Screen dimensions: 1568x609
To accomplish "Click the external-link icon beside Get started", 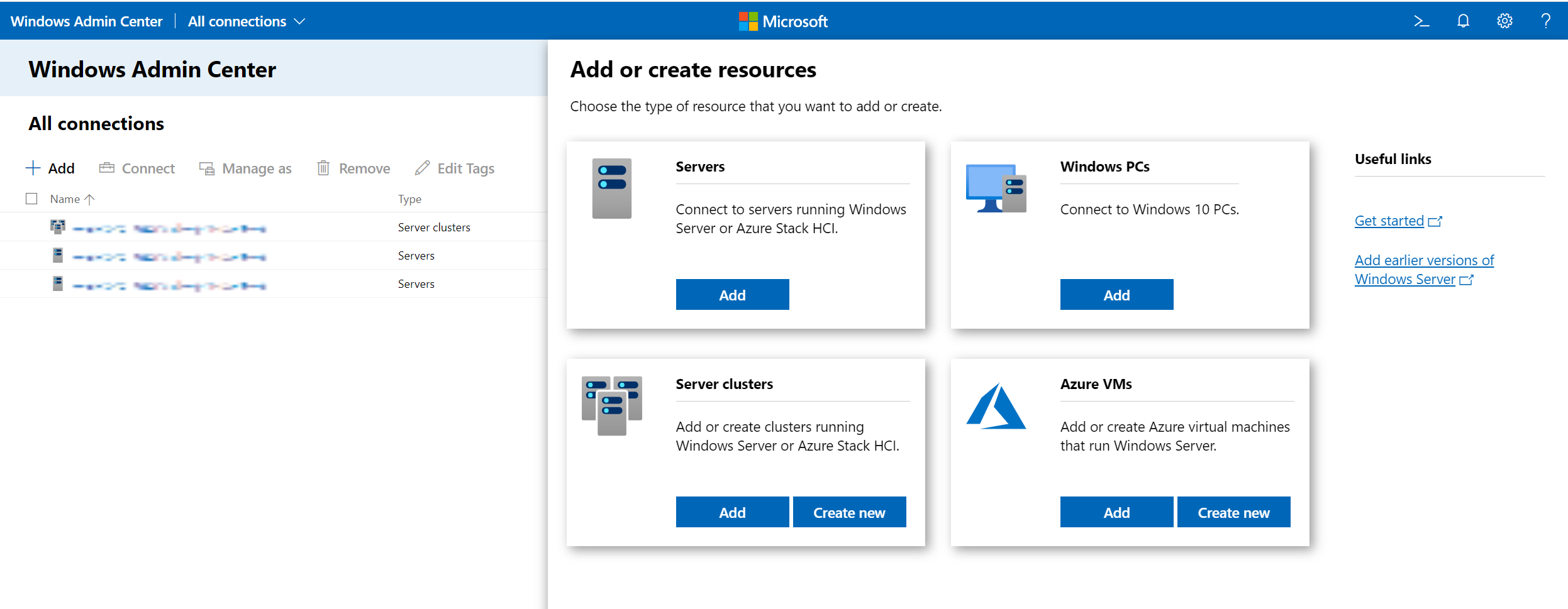I will point(1435,221).
